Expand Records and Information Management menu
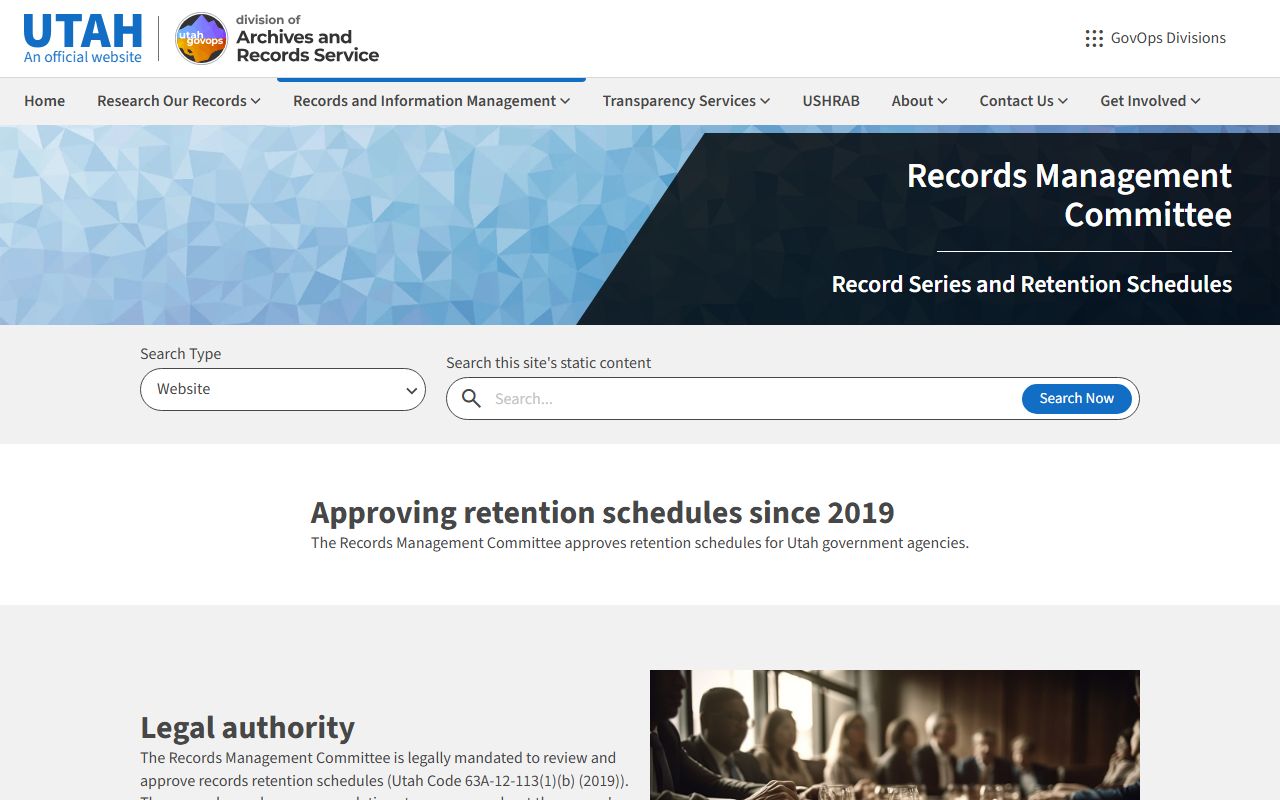Screen dimensions: 1280x800 coord(432,101)
